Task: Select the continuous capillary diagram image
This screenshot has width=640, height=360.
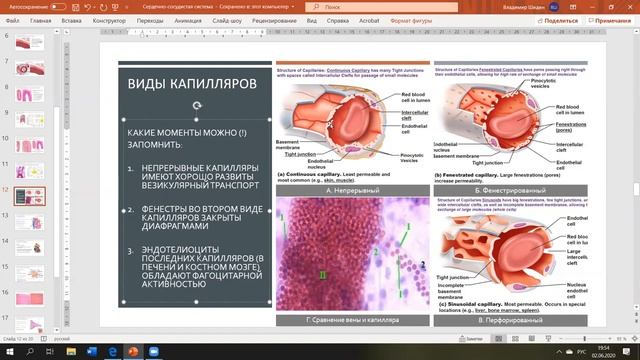Action: click(353, 125)
